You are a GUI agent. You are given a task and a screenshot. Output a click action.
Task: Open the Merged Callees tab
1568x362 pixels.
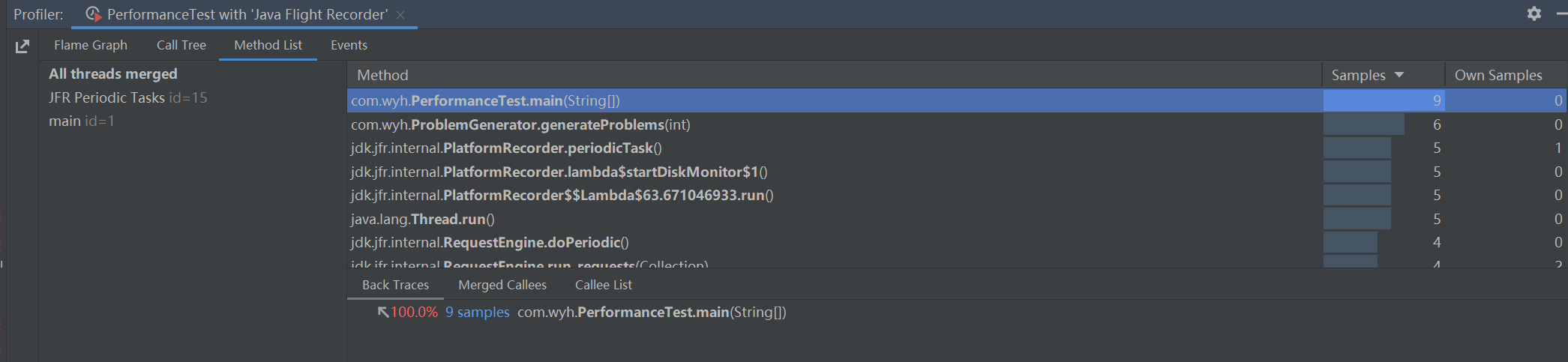tap(502, 285)
